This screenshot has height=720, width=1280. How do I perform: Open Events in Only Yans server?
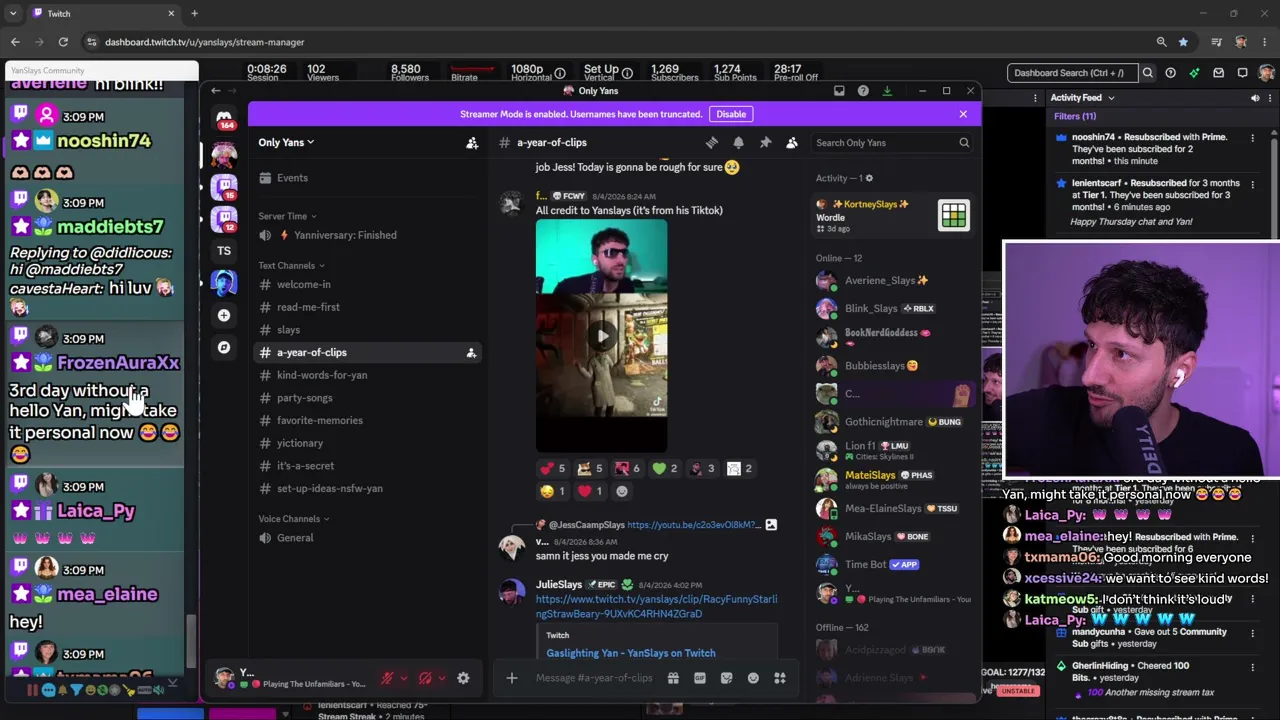pyautogui.click(x=365, y=178)
